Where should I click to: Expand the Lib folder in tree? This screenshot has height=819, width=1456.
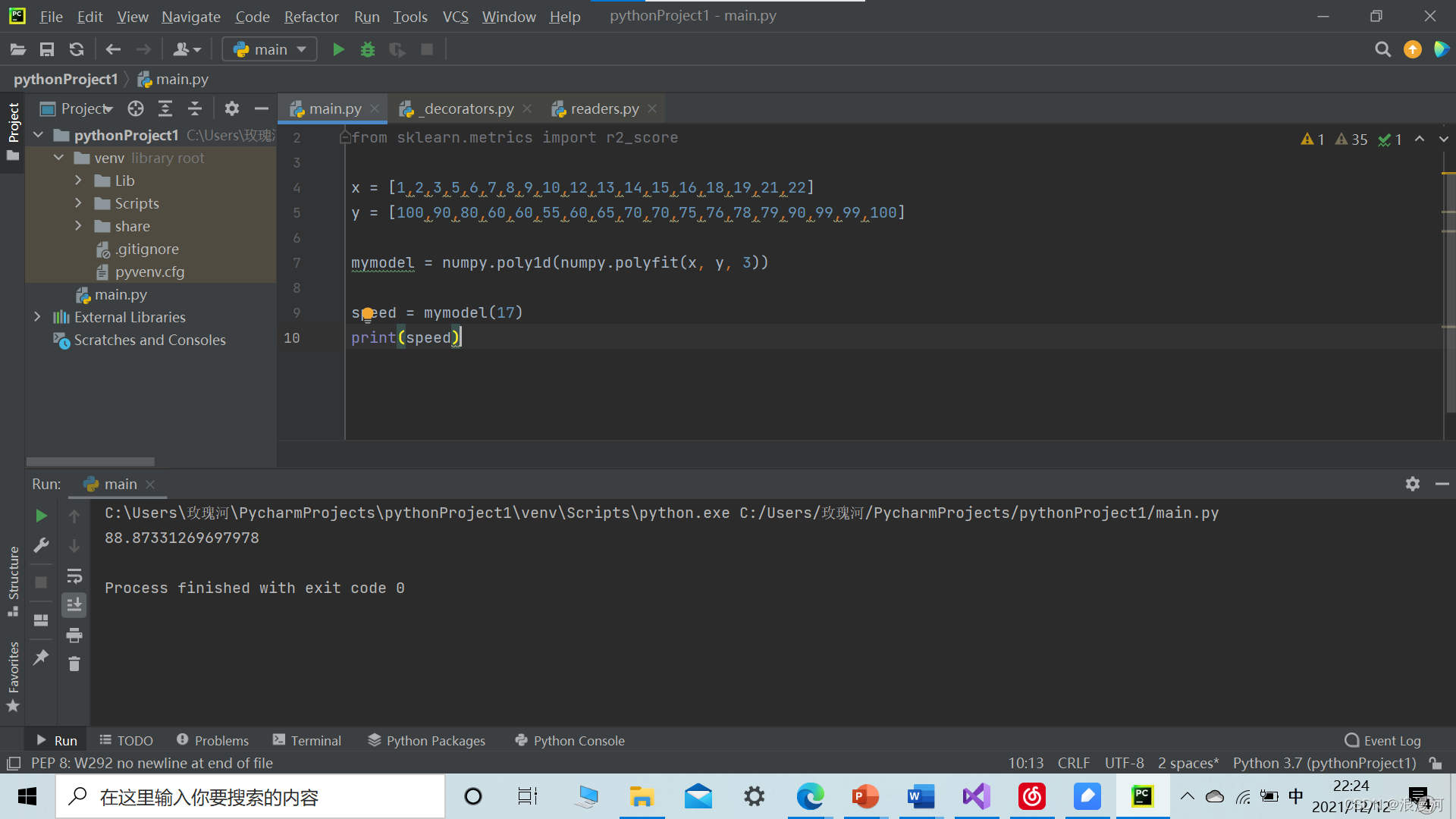78,180
